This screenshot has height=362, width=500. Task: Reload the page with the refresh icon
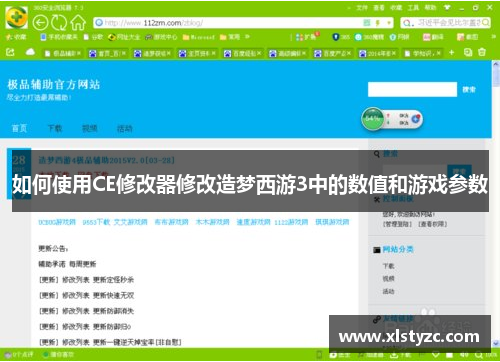tap(59, 23)
